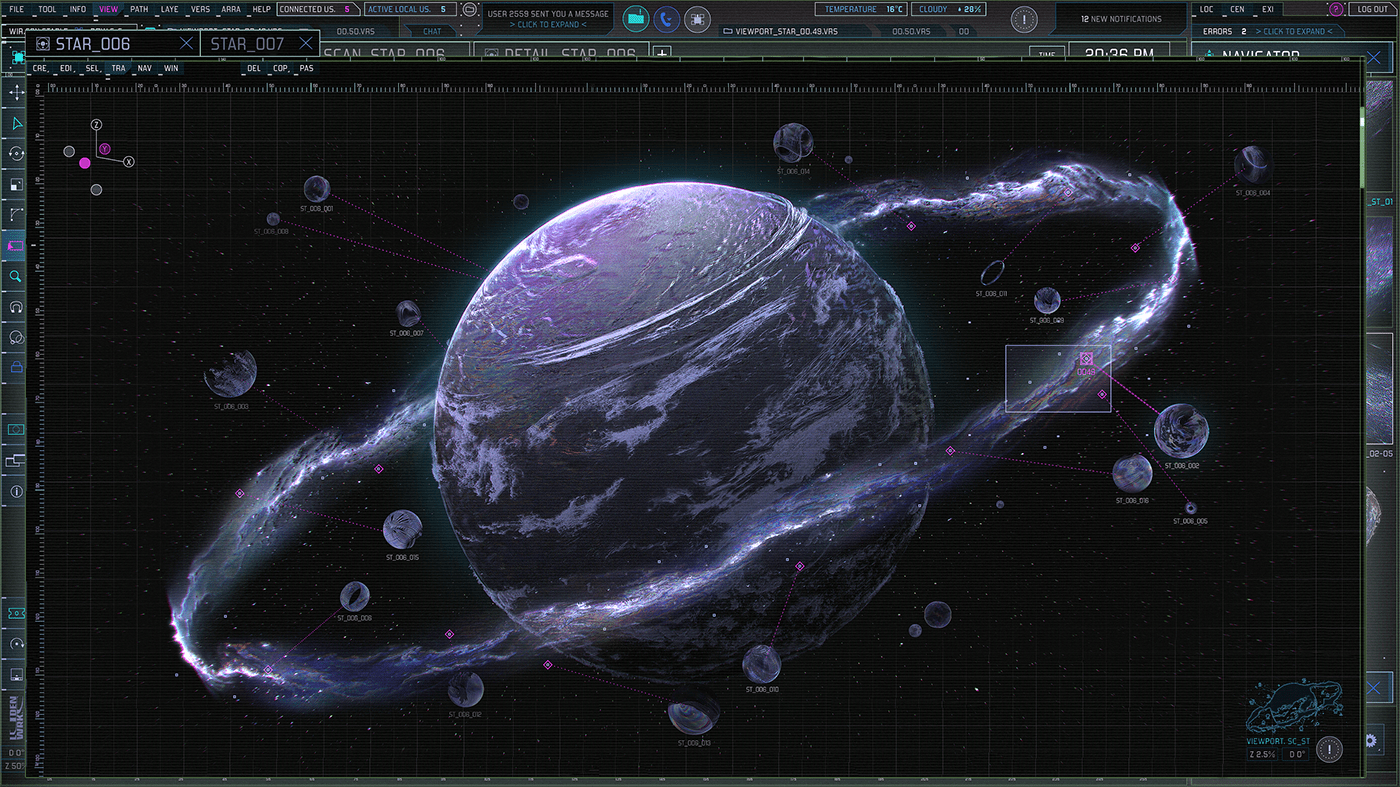Viewport: 1400px width, 787px height.
Task: Select the move arrows tool in left toolbar
Action: [x=16, y=92]
